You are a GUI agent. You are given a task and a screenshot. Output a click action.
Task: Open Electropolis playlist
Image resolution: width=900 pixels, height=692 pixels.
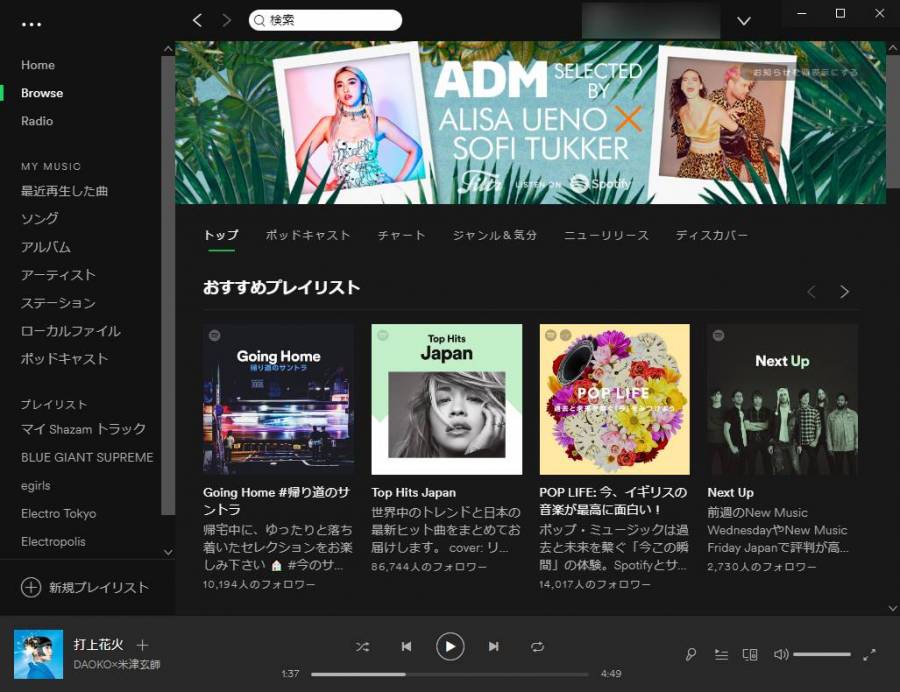[x=53, y=542]
